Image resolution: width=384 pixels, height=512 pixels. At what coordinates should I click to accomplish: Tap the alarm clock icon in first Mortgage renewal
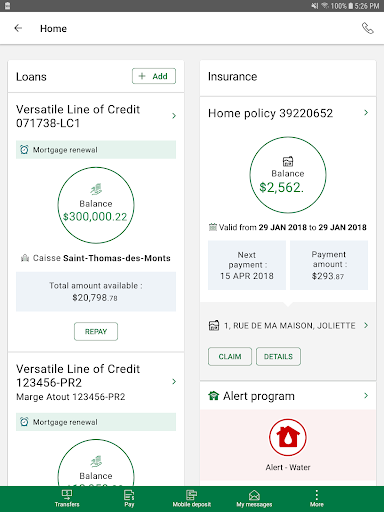24,150
